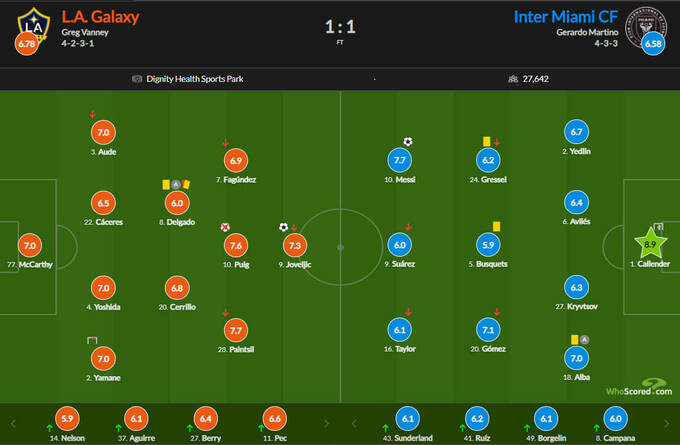Select substitute Nelson's 5.9 rating bubble
This screenshot has height=445, width=680.
pyautogui.click(x=67, y=420)
